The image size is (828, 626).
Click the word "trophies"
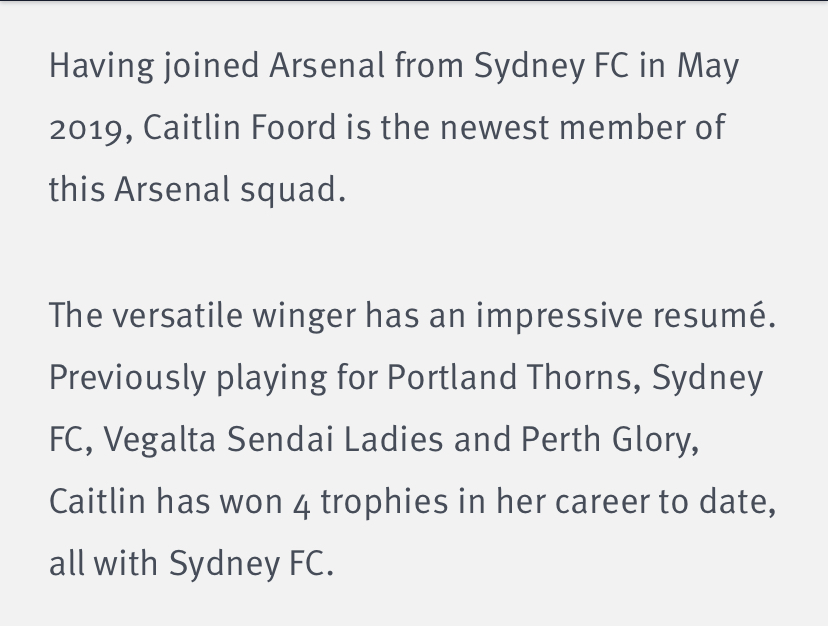[x=382, y=503]
